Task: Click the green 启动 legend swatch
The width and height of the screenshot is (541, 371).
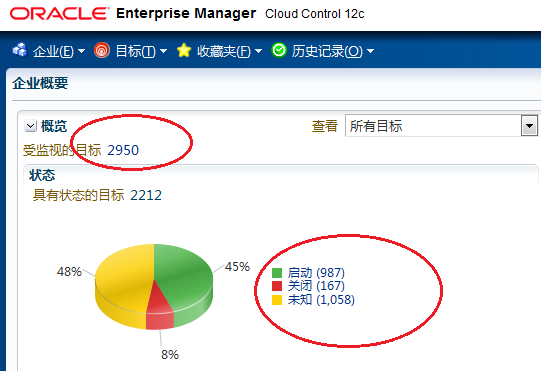Action: pos(277,273)
